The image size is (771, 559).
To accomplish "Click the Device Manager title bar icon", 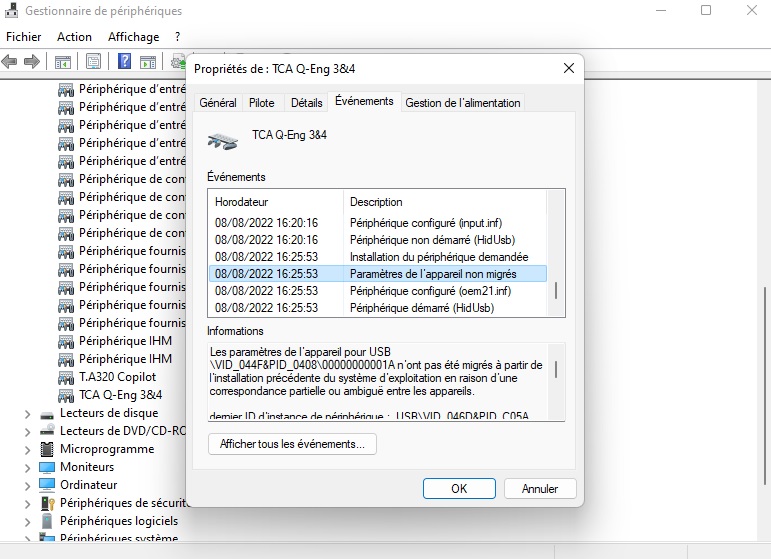I will coord(11,10).
